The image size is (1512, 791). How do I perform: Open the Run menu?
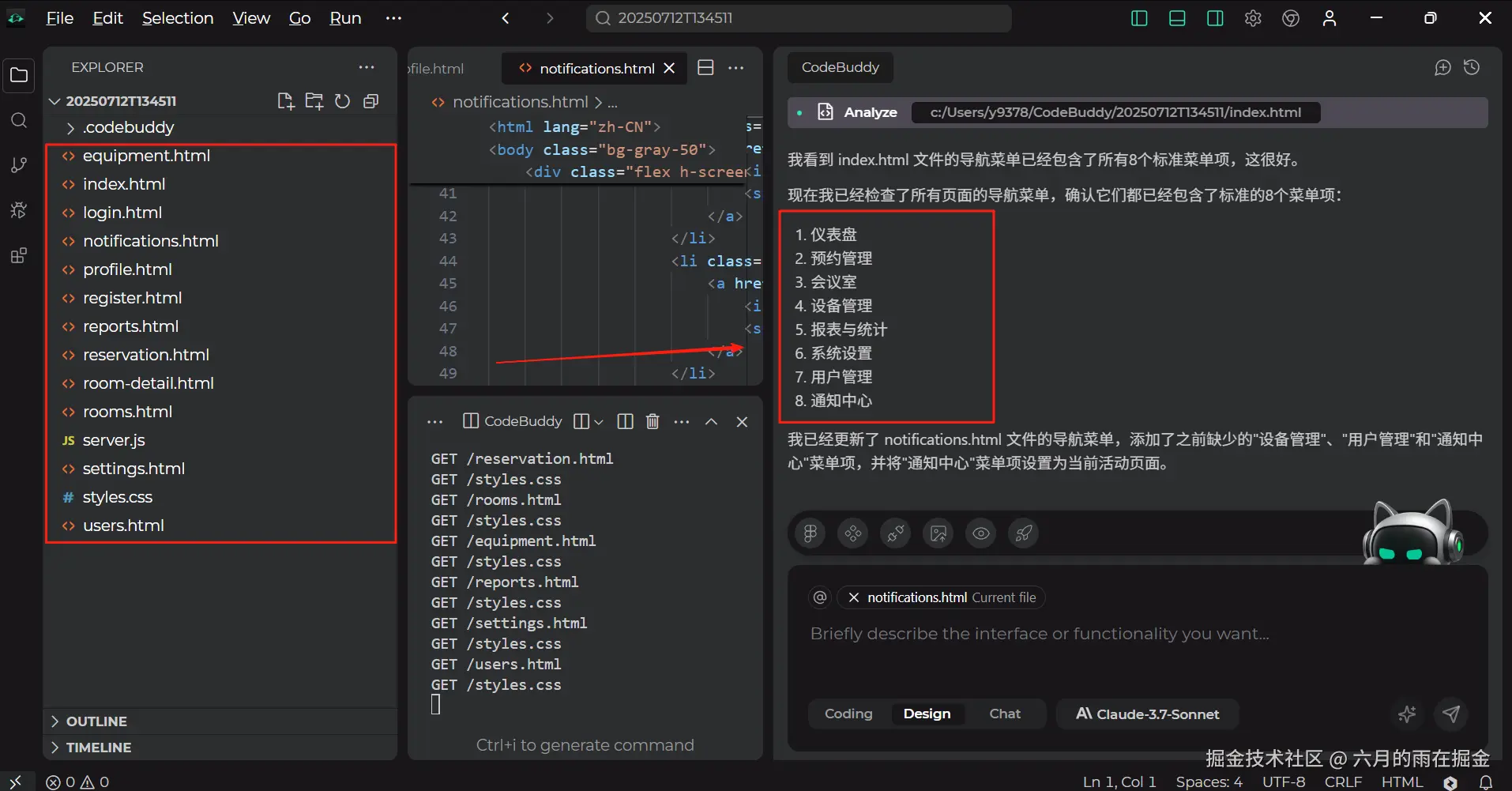coord(345,18)
